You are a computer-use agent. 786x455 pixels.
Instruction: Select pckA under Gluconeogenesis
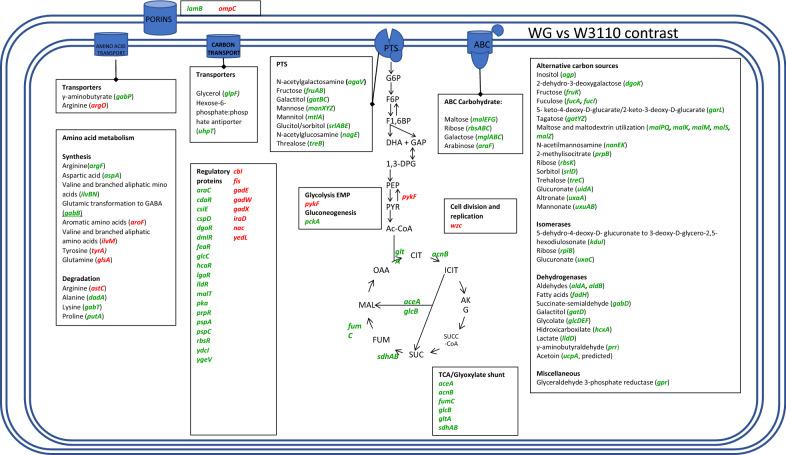[312, 221]
